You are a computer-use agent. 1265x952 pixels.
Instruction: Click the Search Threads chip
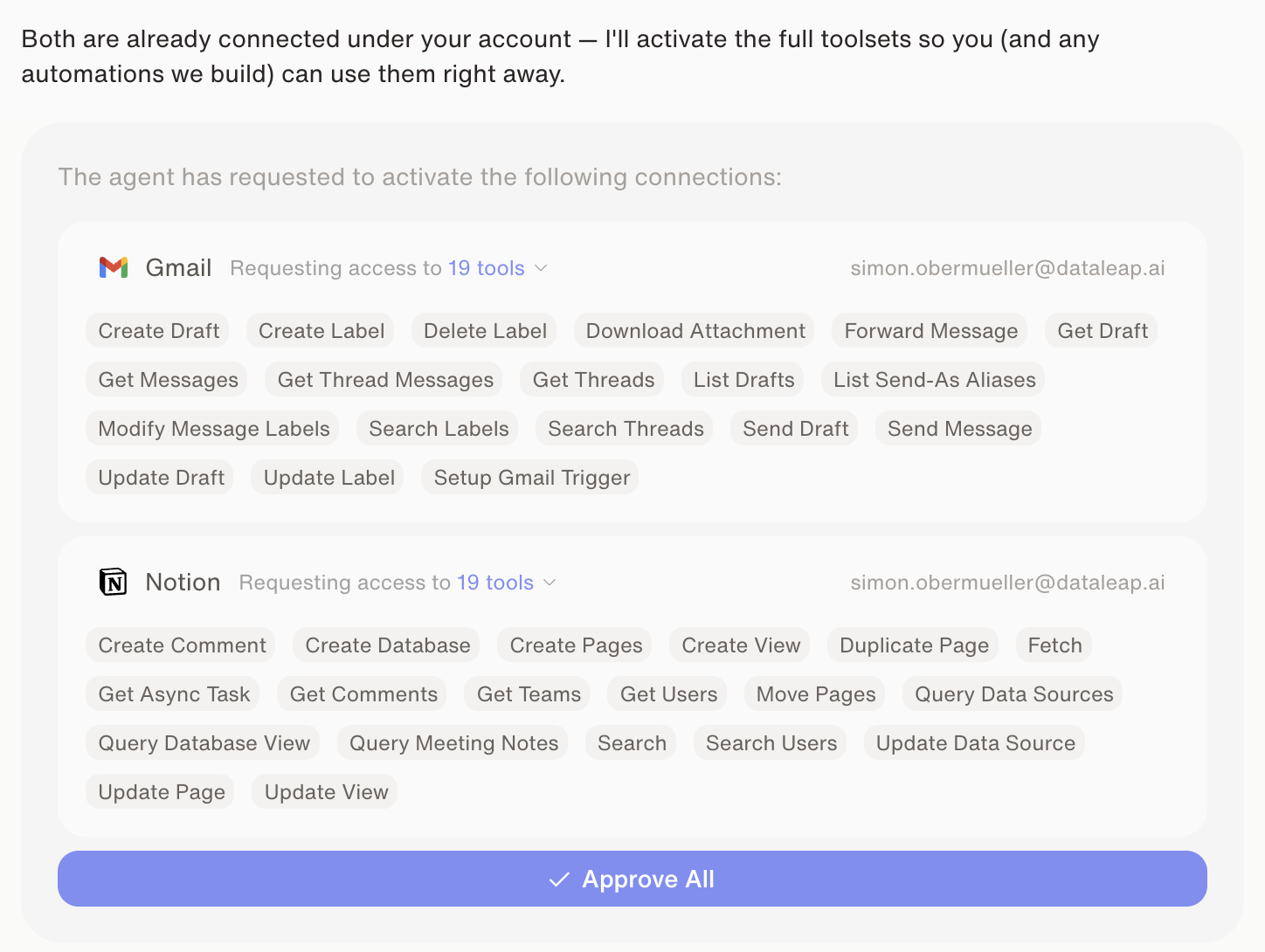(625, 429)
